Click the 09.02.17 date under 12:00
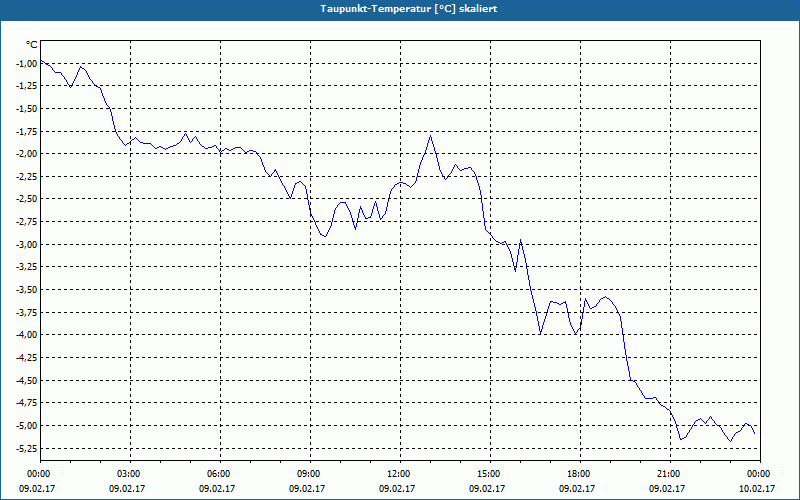 click(x=397, y=488)
